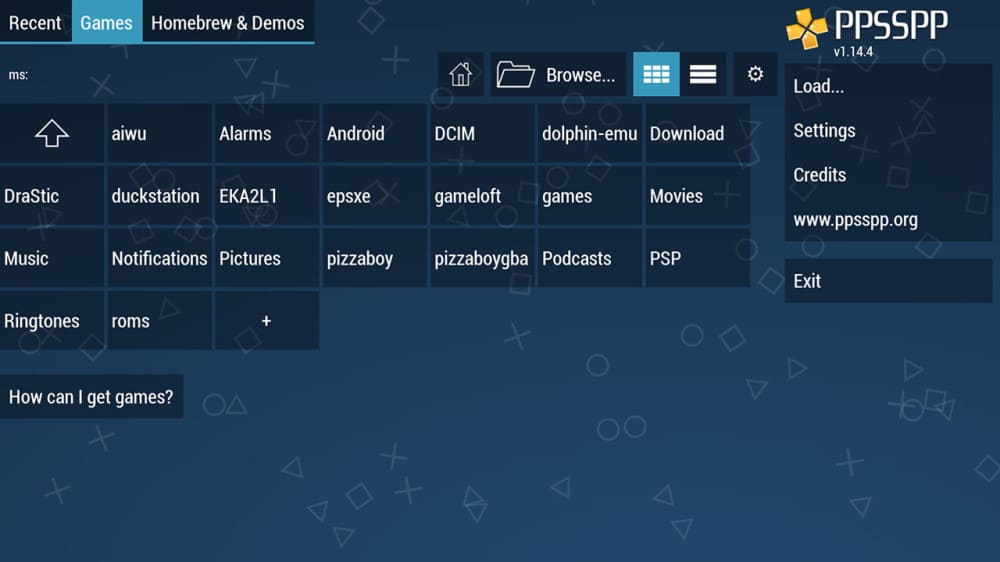Open the Movies folder

[x=698, y=196]
